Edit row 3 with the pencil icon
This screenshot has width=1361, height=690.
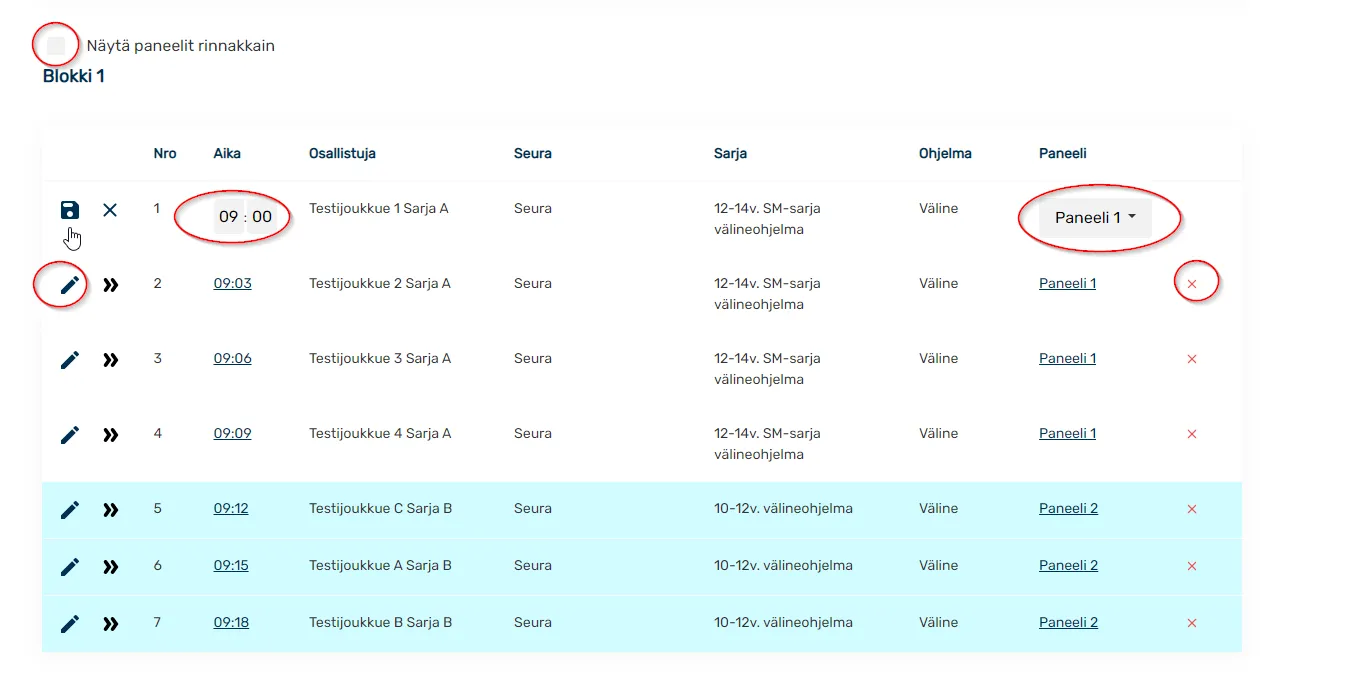click(x=70, y=360)
